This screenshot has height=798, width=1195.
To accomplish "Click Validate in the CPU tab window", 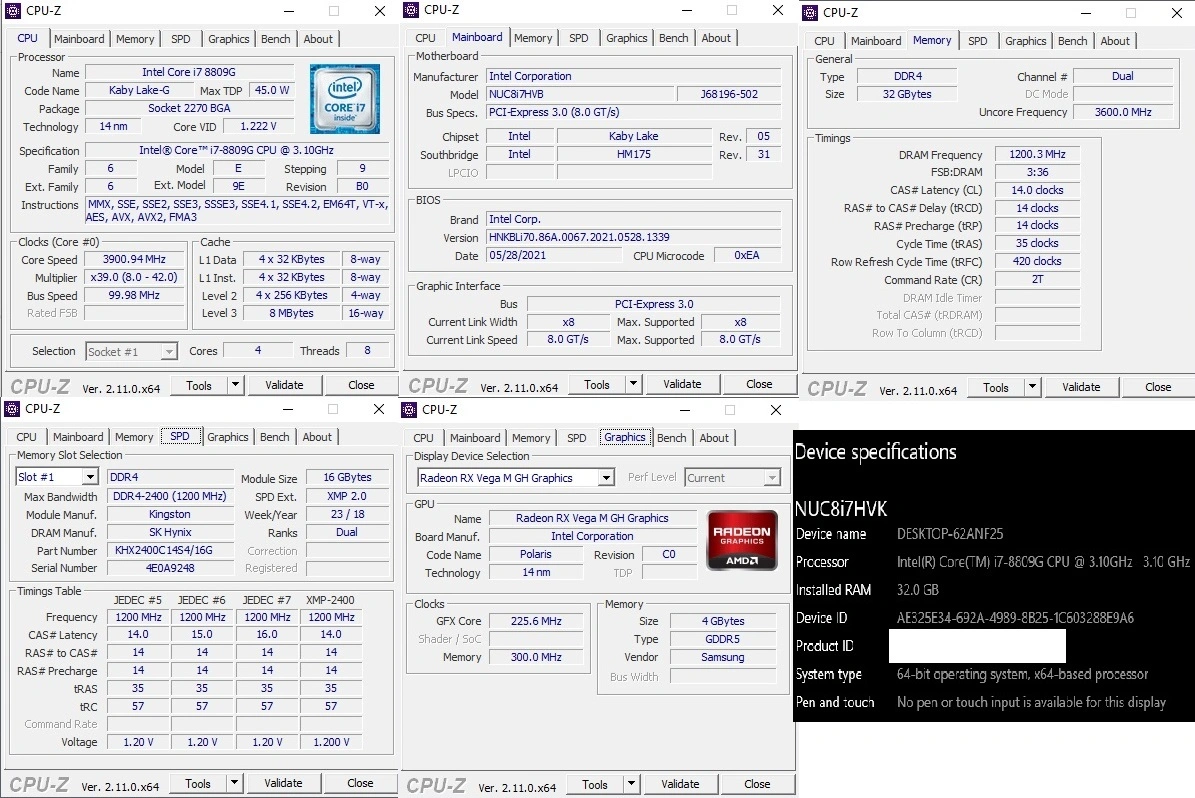I will click(284, 385).
